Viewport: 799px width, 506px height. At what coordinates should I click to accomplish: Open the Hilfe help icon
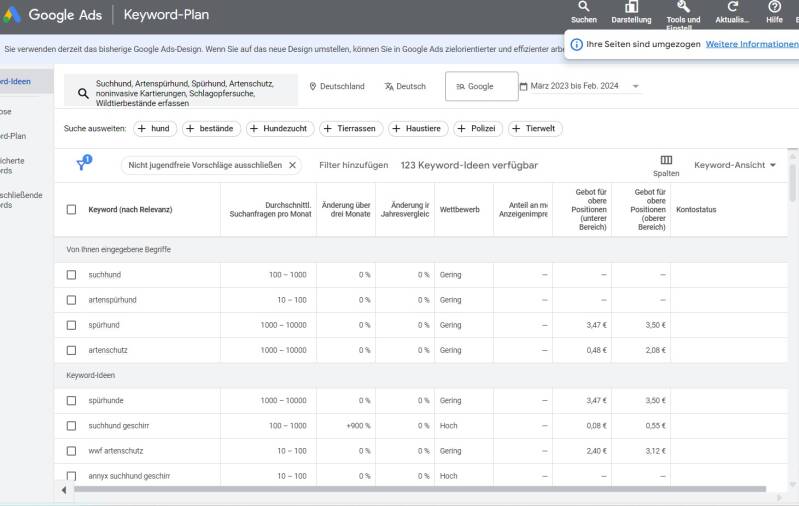[774, 7]
